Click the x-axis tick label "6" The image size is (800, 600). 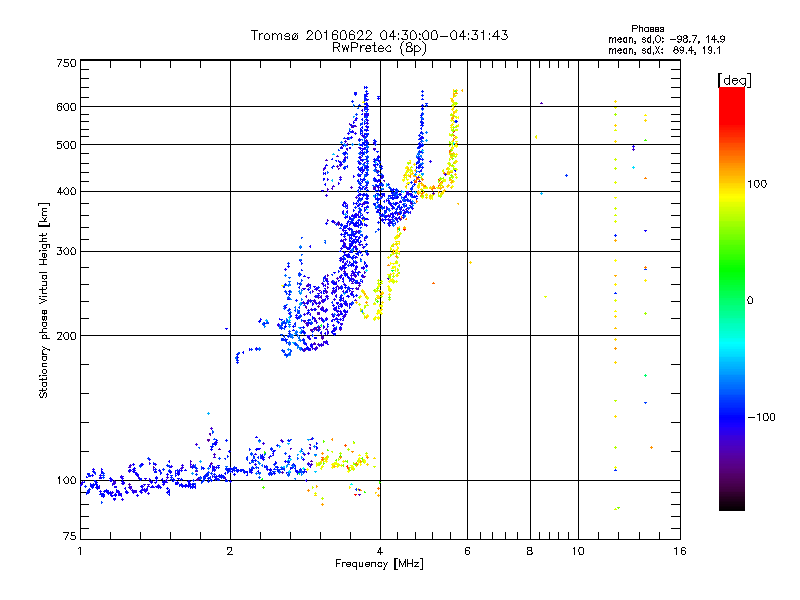(x=467, y=551)
